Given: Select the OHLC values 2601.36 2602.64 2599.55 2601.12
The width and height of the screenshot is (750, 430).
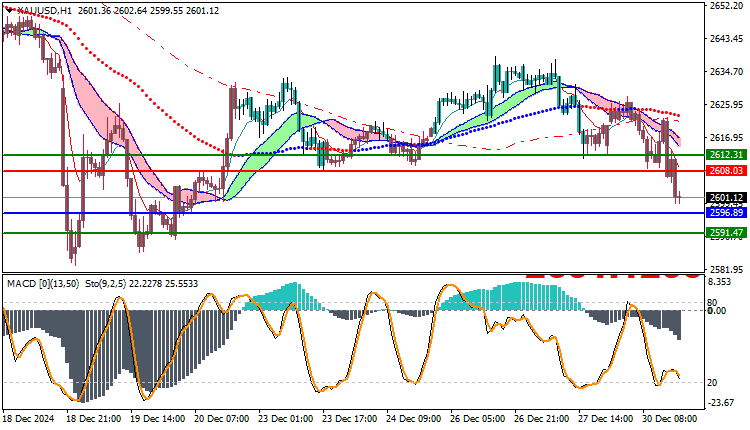Looking at the screenshot, I should click(x=148, y=10).
